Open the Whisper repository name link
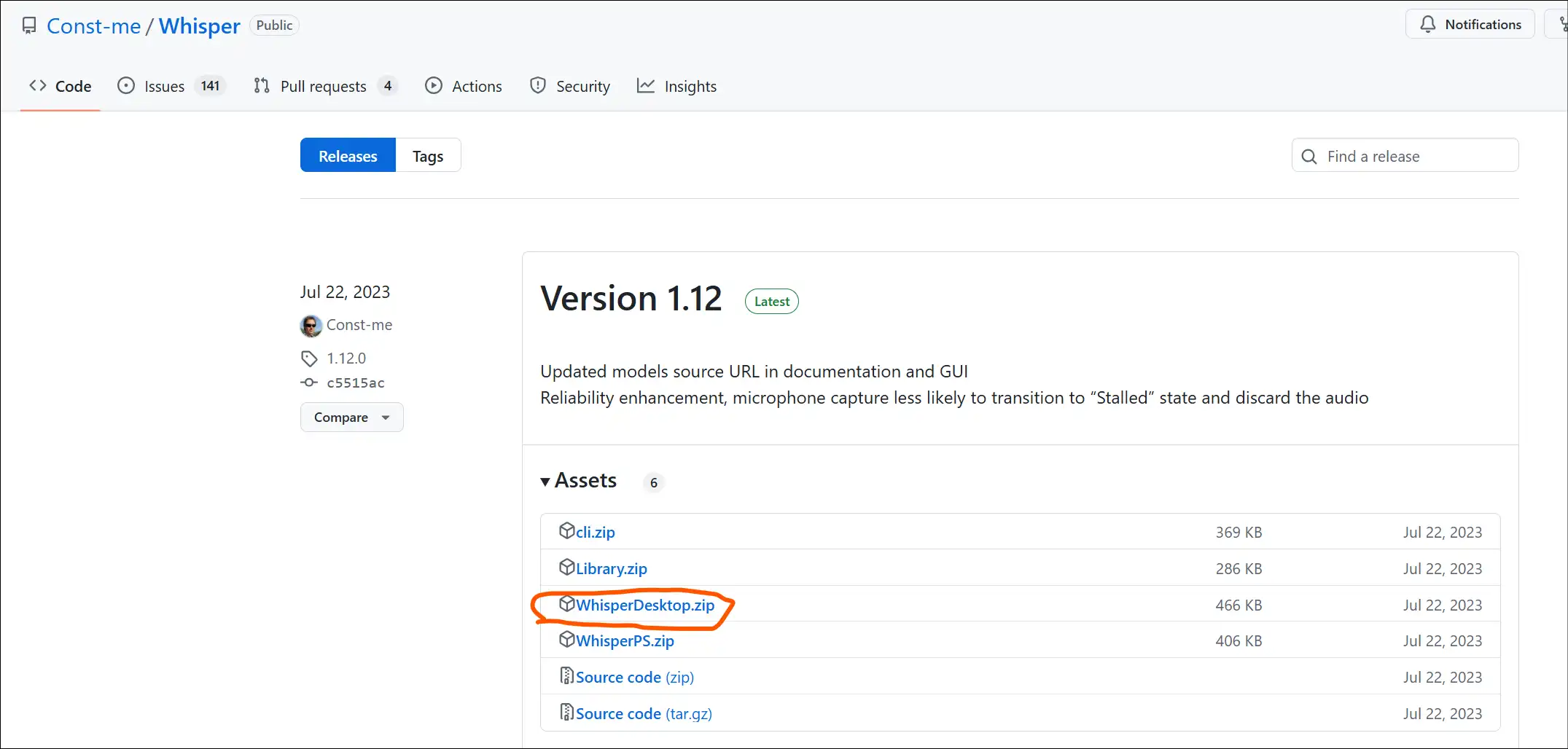The image size is (1568, 749). tap(199, 26)
